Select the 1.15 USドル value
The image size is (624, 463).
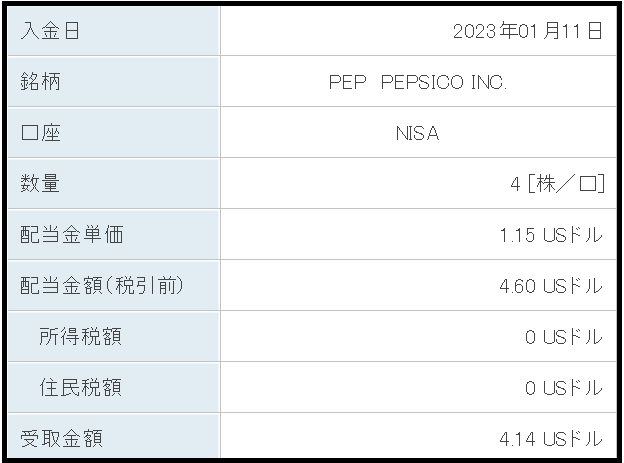552,235
